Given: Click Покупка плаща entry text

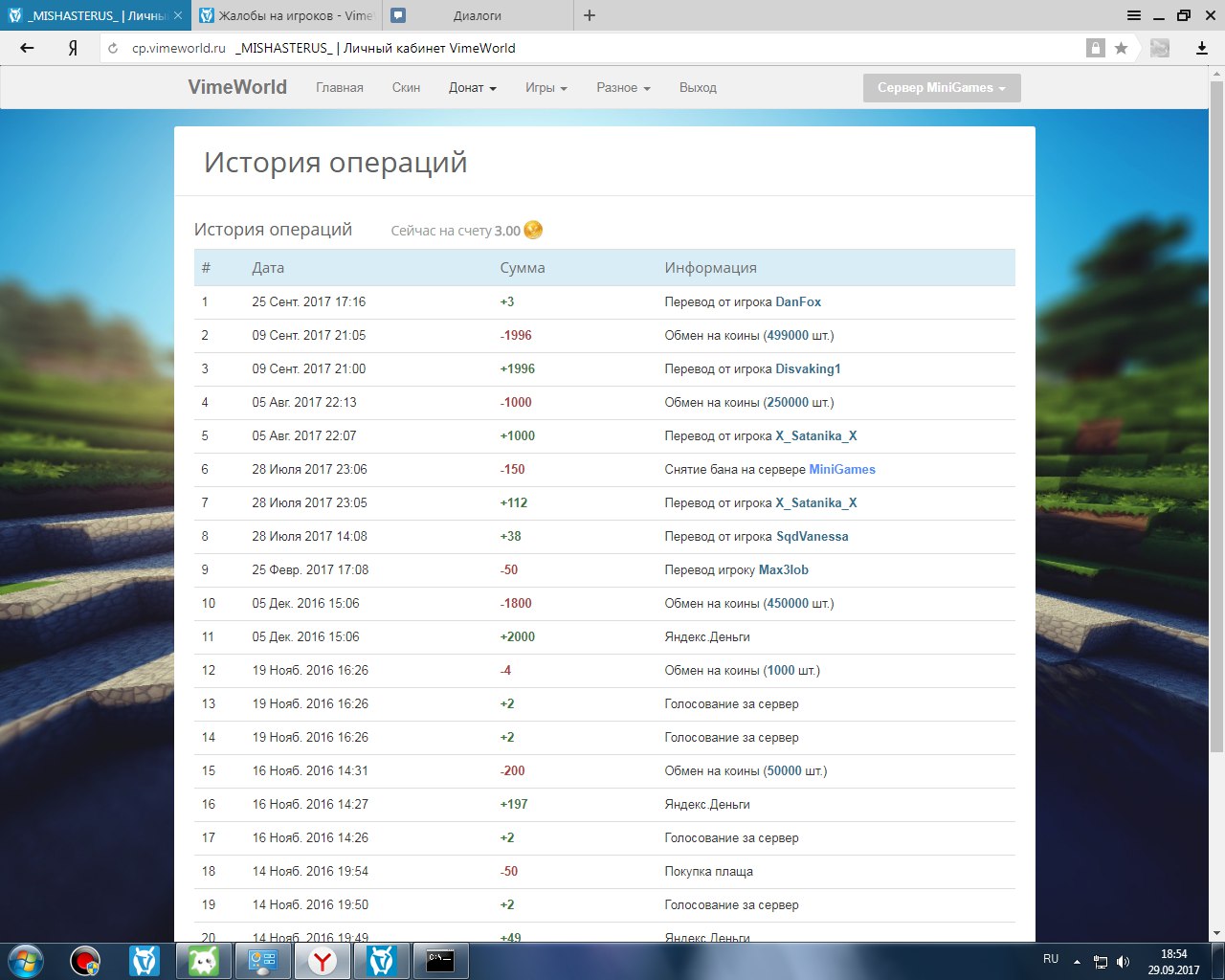Looking at the screenshot, I should 709,871.
